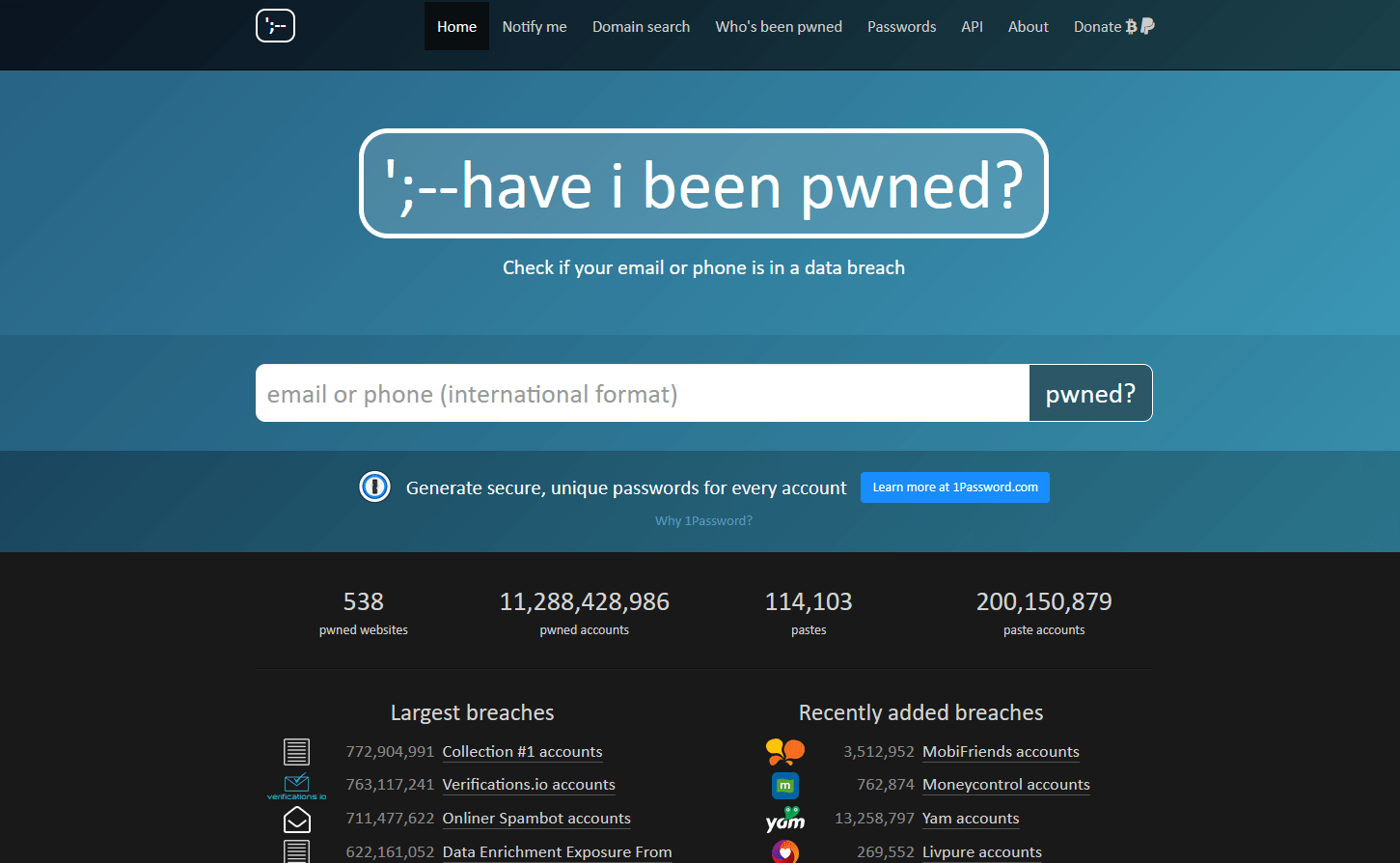The height and width of the screenshot is (863, 1400).
Task: Open Livpure accounts link
Action: 982,852
